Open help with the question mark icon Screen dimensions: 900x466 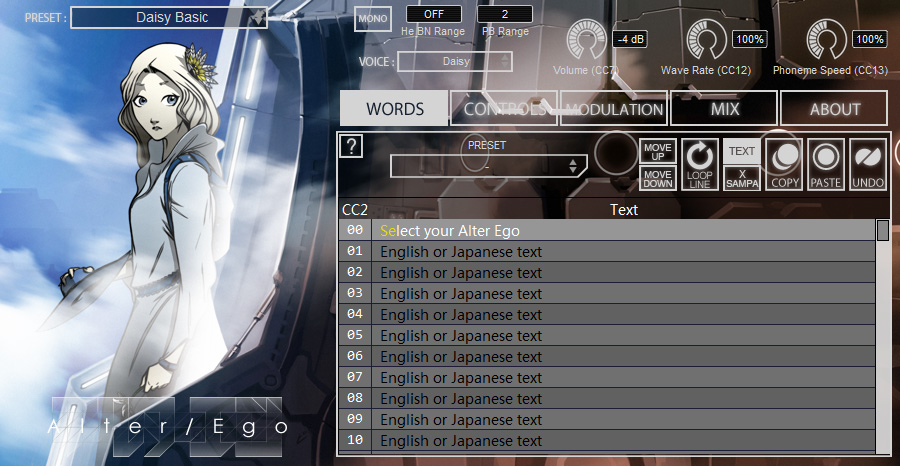[351, 147]
